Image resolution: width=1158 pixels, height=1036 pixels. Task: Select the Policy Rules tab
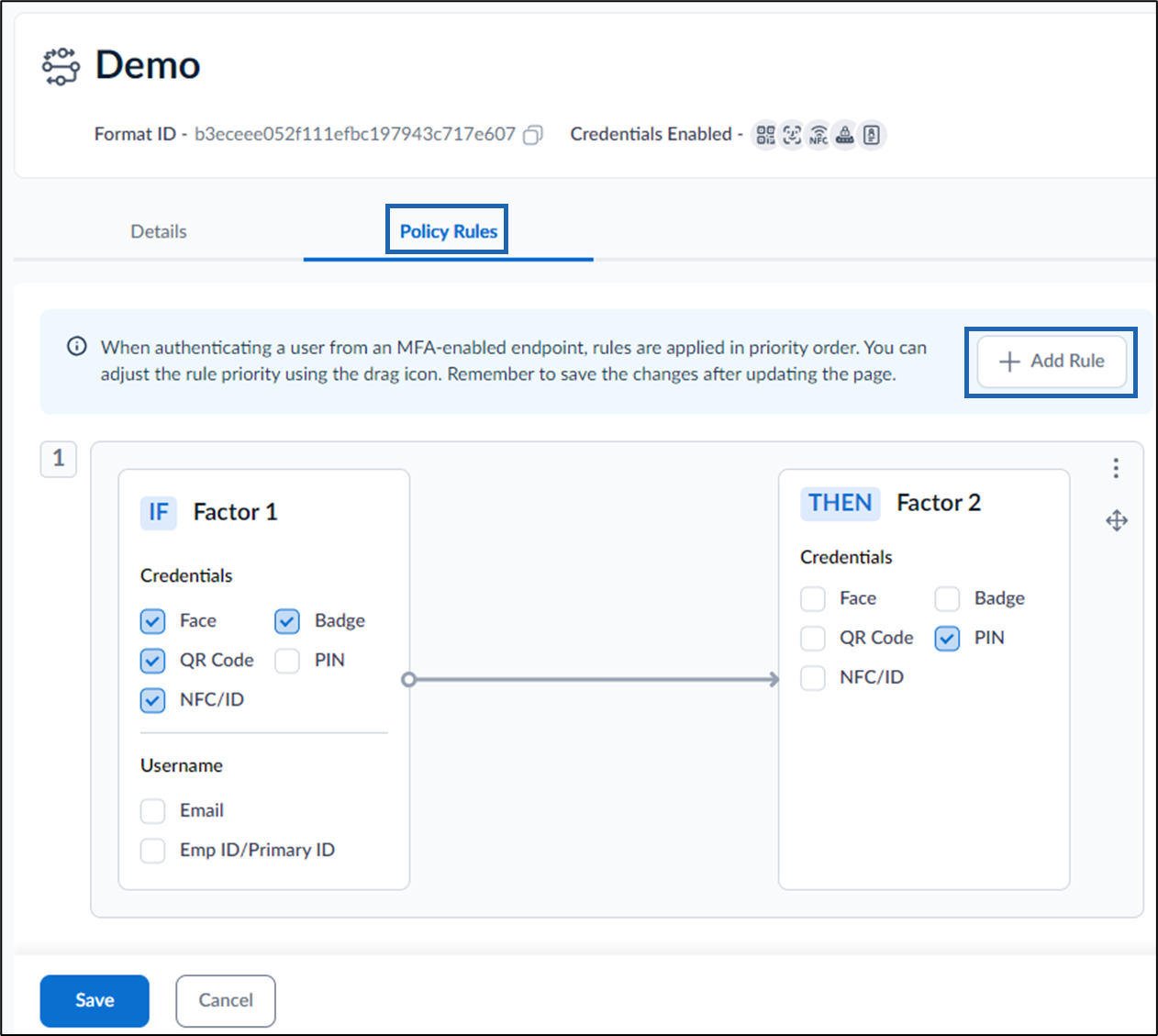[x=448, y=231]
